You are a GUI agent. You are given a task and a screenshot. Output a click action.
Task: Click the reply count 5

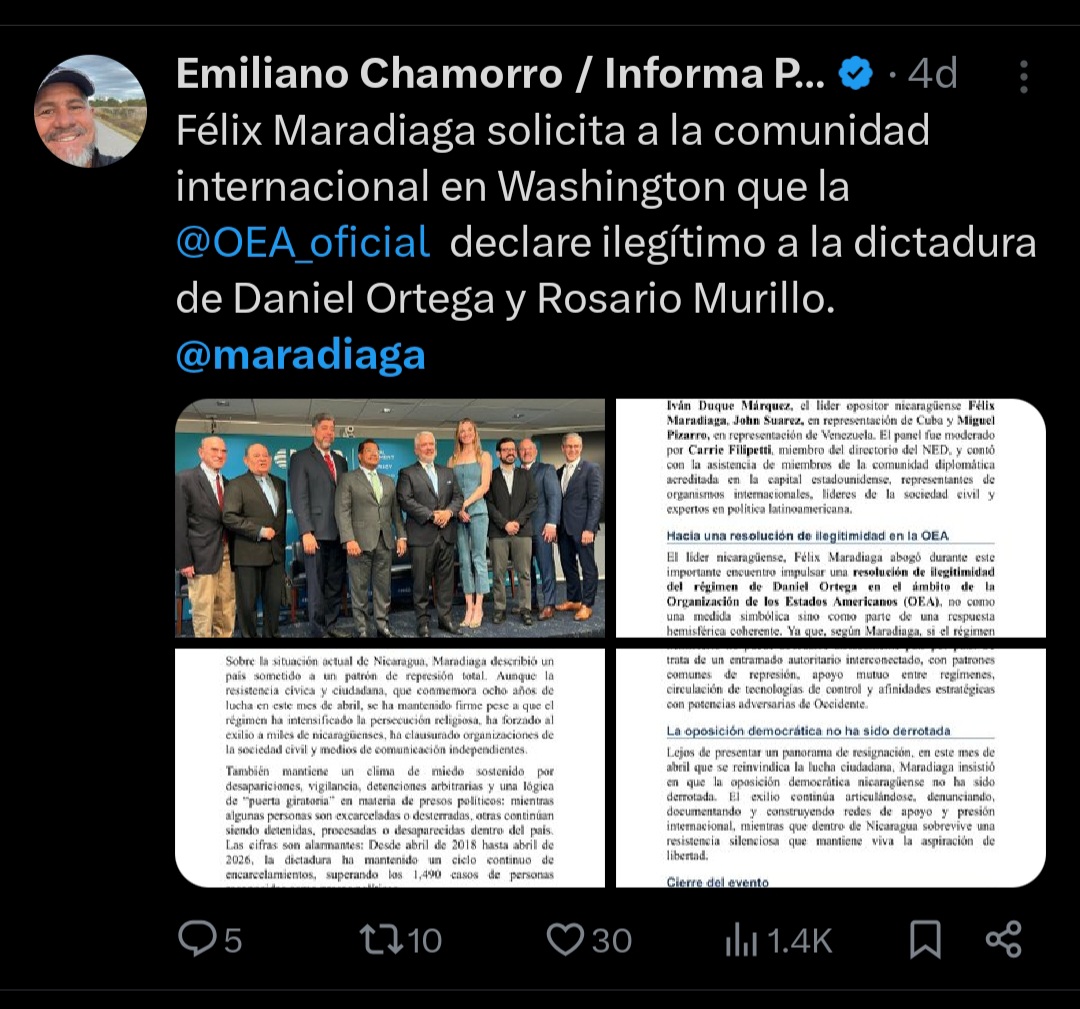(233, 941)
